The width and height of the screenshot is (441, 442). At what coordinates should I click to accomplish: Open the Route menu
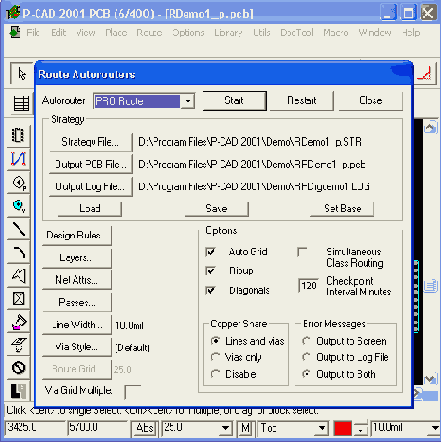click(x=149, y=33)
